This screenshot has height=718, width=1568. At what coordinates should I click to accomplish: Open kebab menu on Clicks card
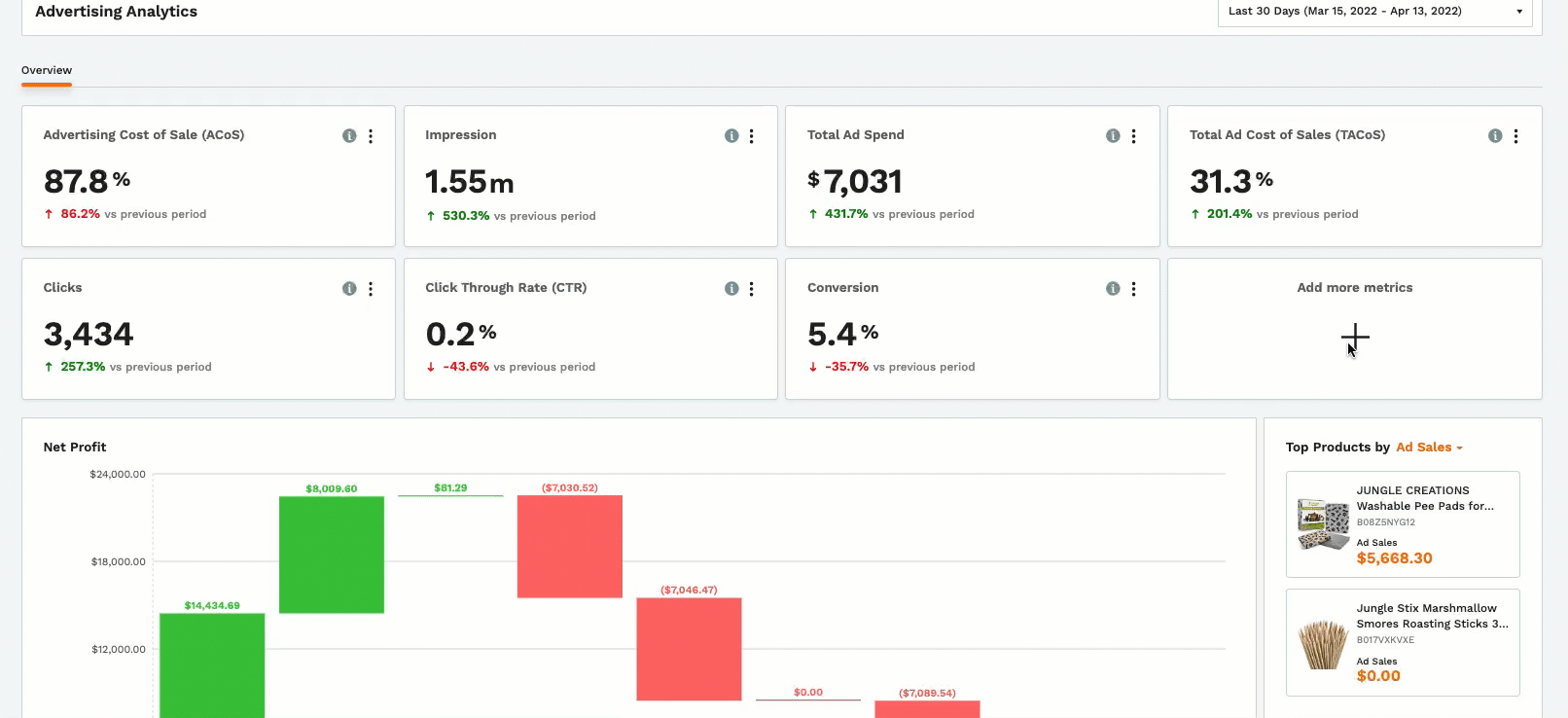pyautogui.click(x=371, y=289)
